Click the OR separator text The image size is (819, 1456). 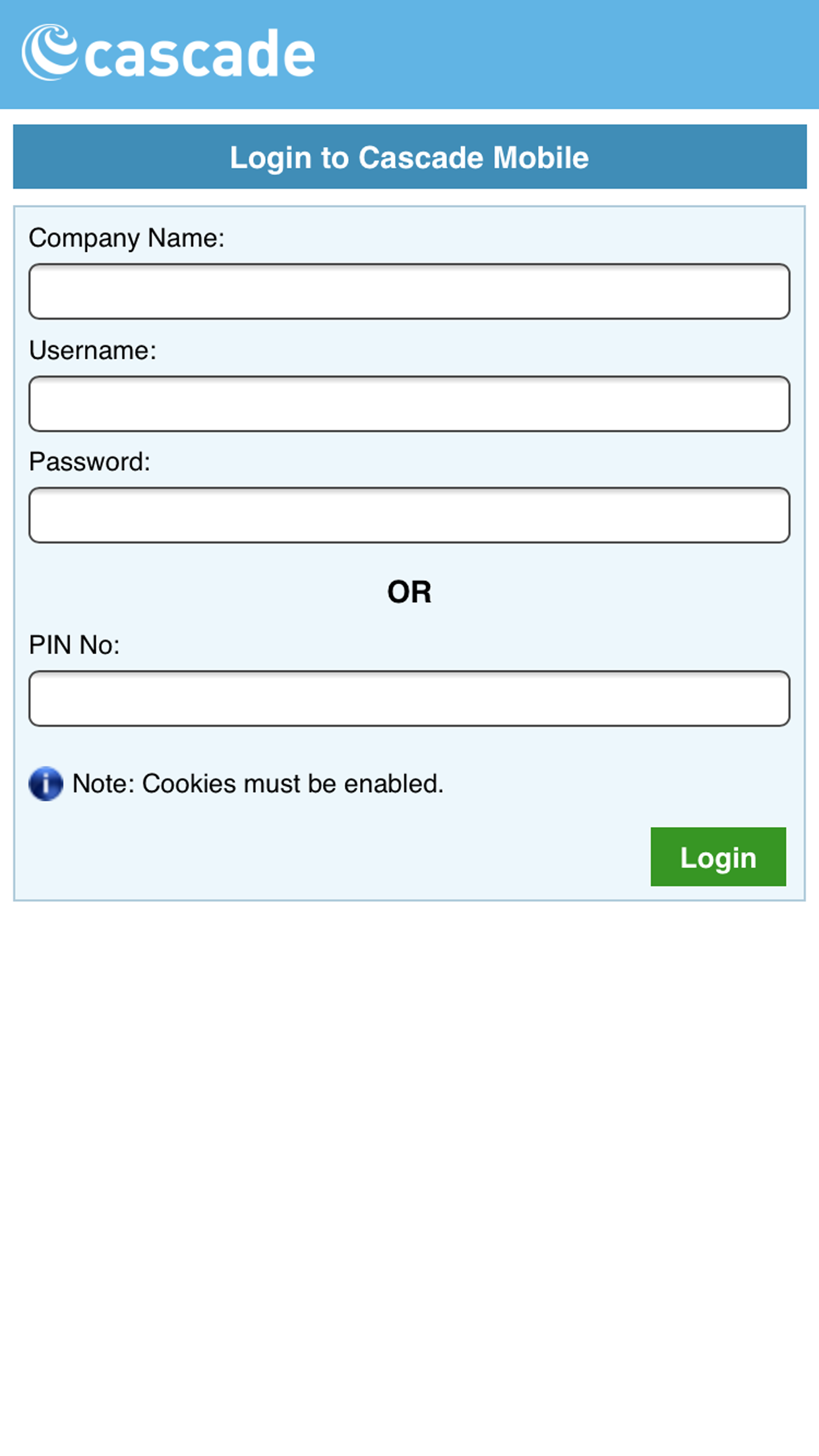tap(409, 591)
